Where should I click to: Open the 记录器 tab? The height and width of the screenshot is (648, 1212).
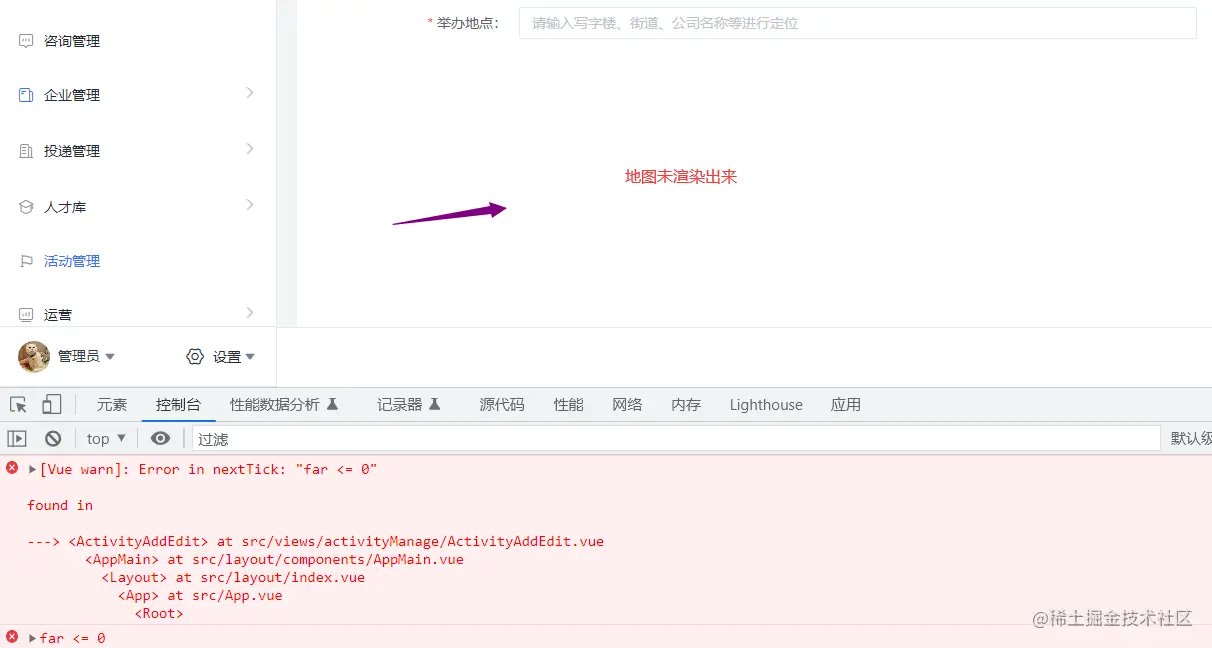pos(409,404)
